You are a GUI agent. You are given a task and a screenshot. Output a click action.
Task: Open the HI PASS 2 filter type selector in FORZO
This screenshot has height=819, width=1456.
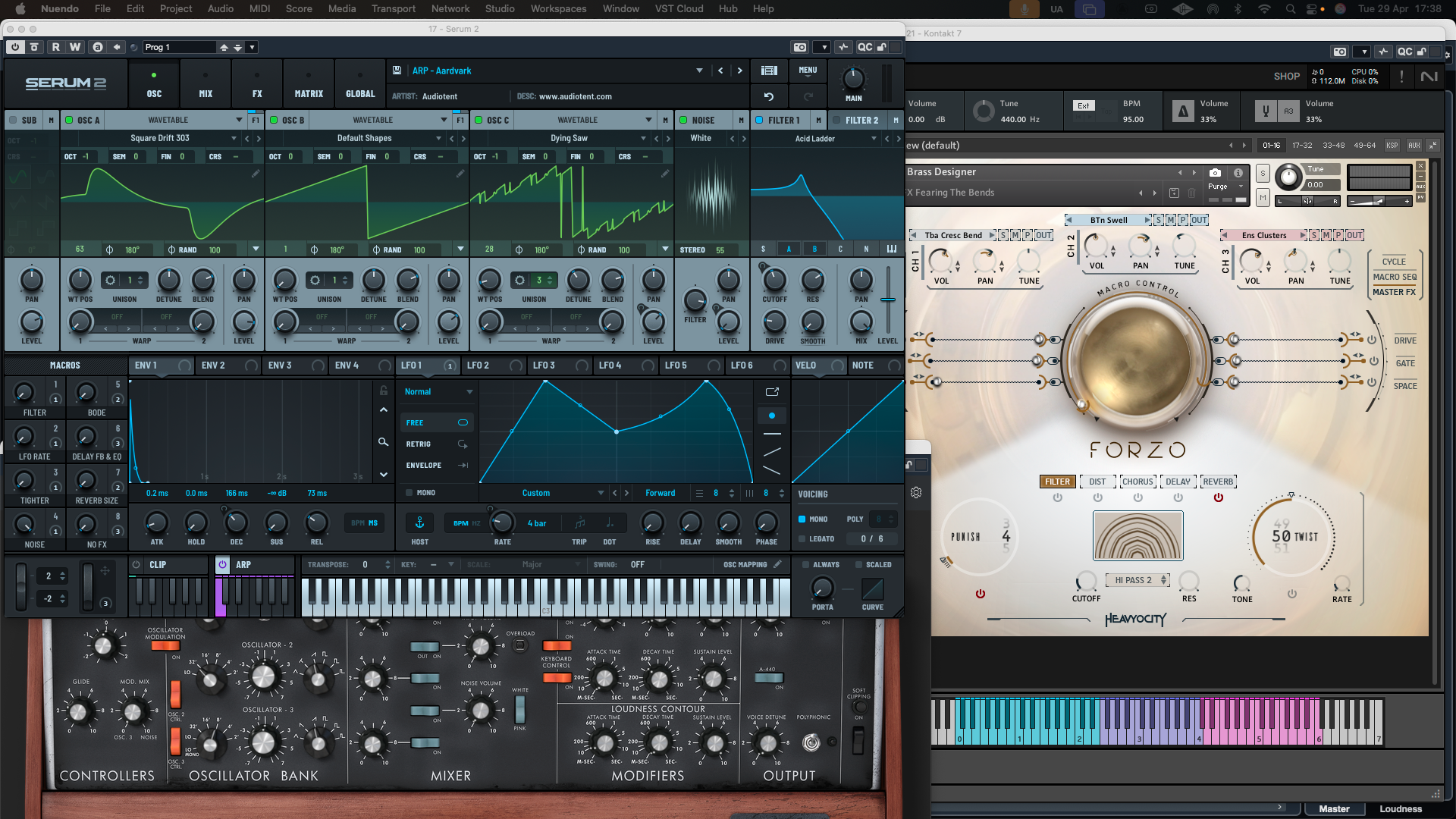[1137, 579]
